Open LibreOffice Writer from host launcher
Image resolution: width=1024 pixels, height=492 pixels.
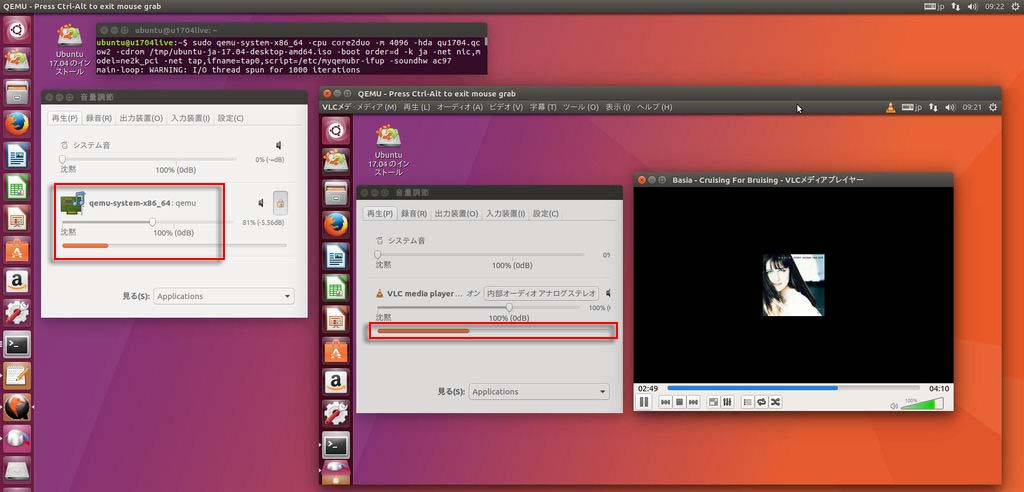16,156
